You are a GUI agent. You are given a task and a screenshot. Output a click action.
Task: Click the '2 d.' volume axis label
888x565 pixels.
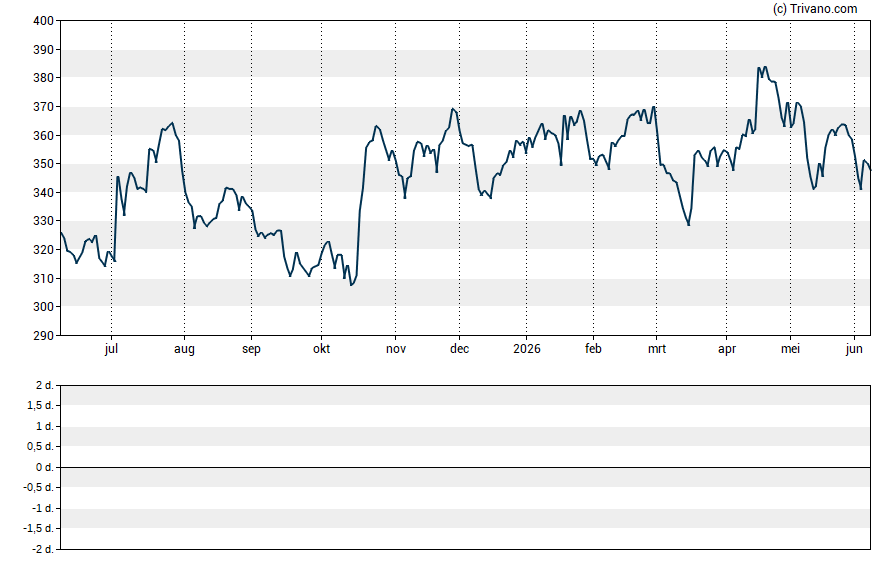click(x=45, y=386)
